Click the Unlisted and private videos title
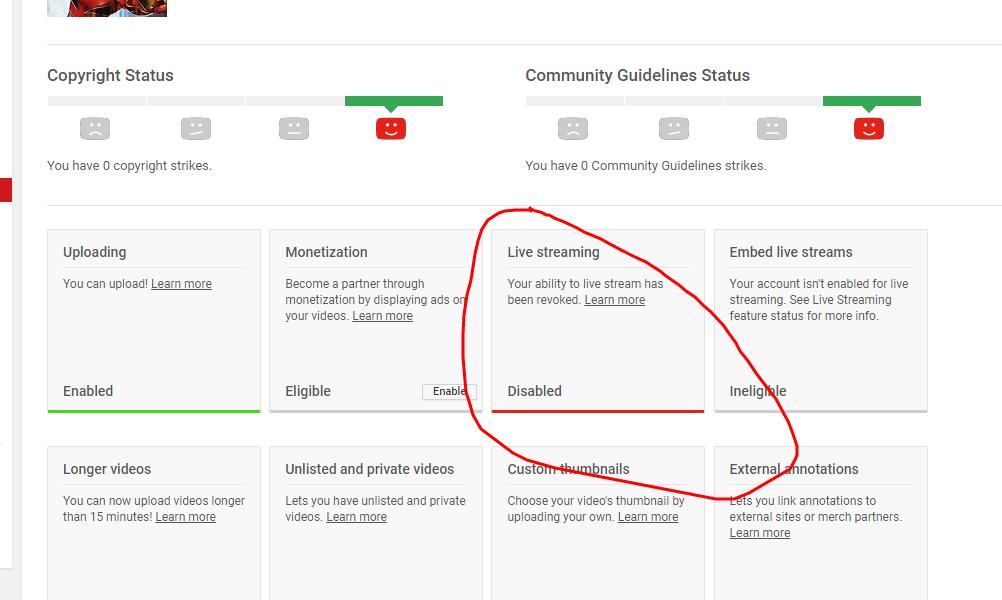This screenshot has height=600, width=1002. point(370,469)
